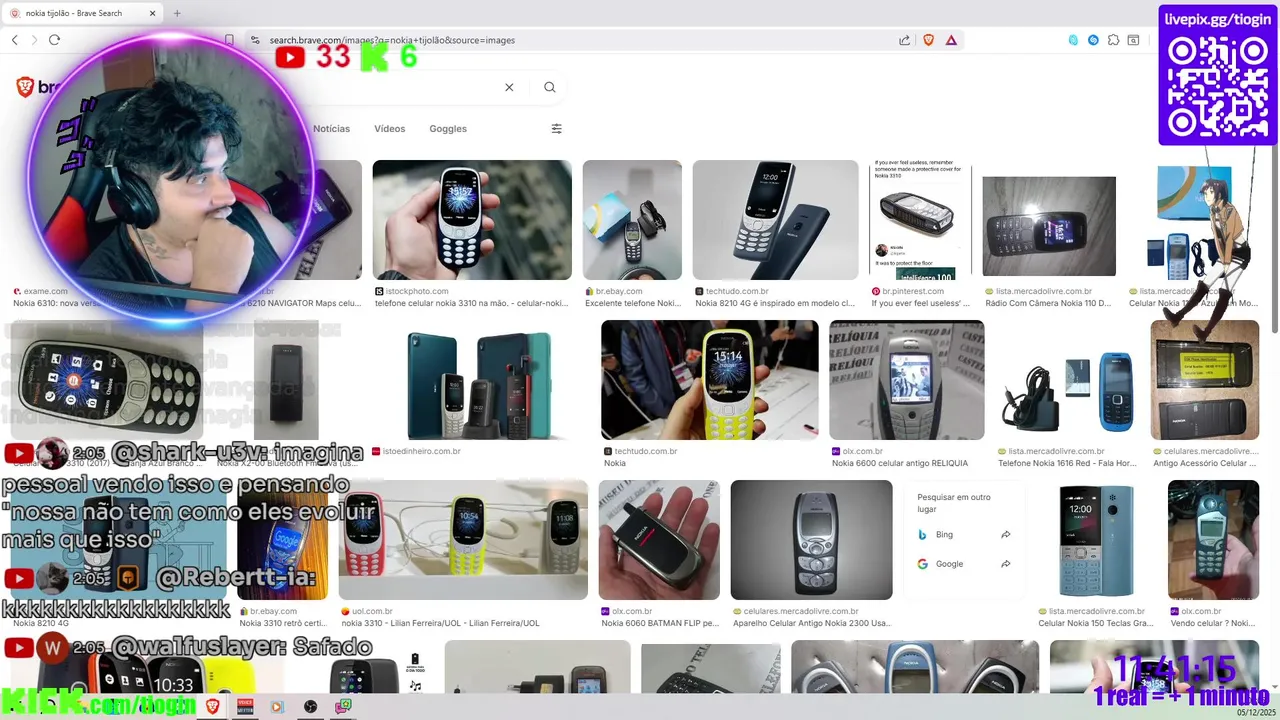The width and height of the screenshot is (1280, 720).
Task: Open Brave Shields lion icon
Action: (928, 40)
